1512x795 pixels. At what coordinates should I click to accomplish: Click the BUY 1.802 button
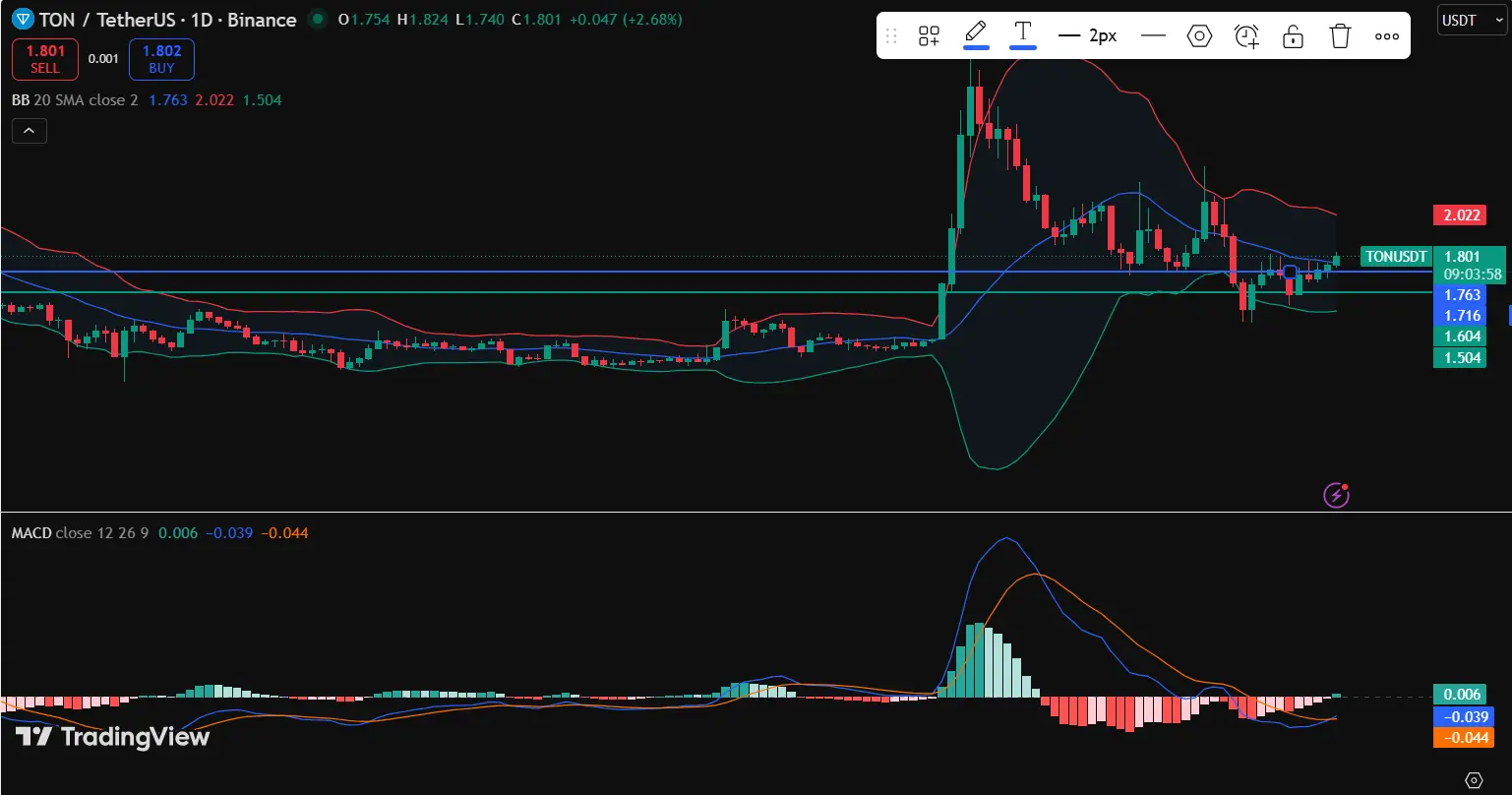pos(161,59)
